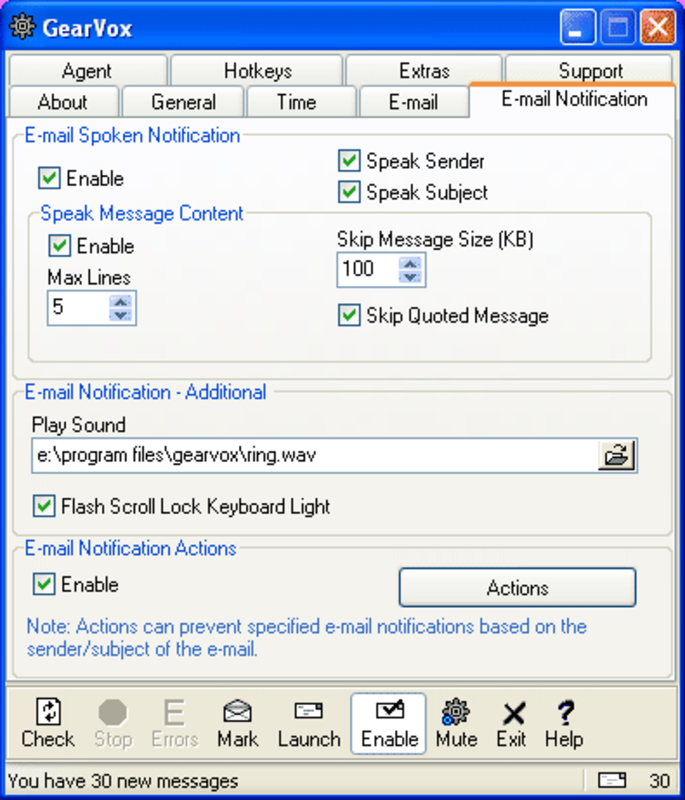Select the E-mail Notification tab
Screen dimensions: 685x800
[574, 99]
